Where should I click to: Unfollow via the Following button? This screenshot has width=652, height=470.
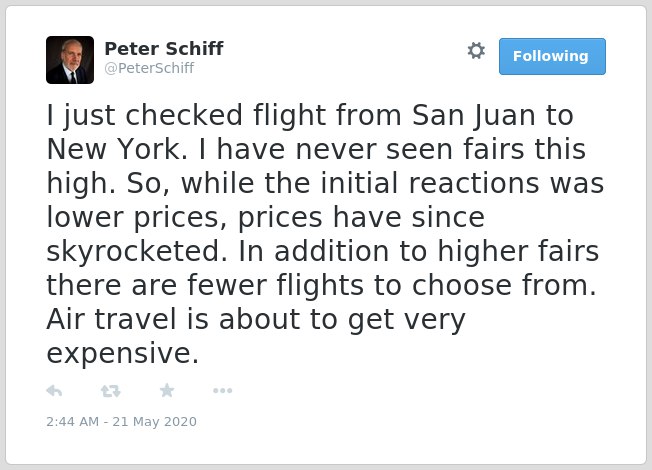(552, 57)
